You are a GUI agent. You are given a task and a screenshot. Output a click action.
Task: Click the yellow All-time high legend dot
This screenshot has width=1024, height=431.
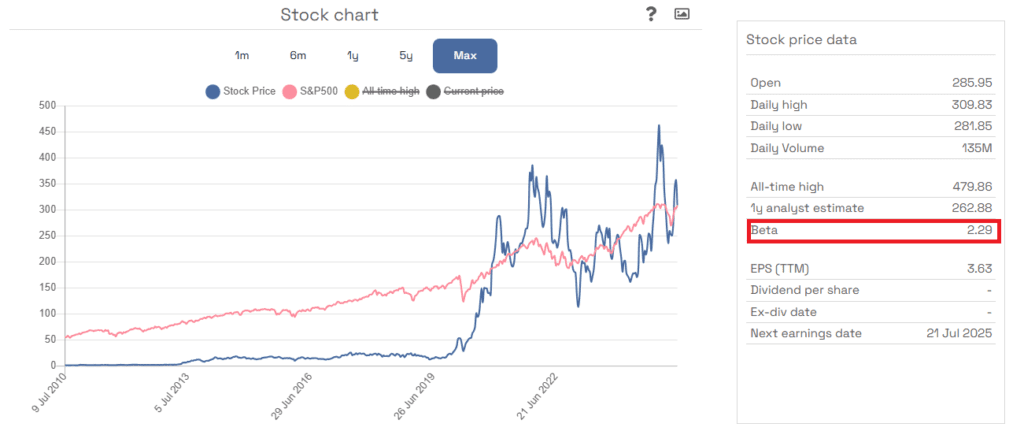click(351, 92)
